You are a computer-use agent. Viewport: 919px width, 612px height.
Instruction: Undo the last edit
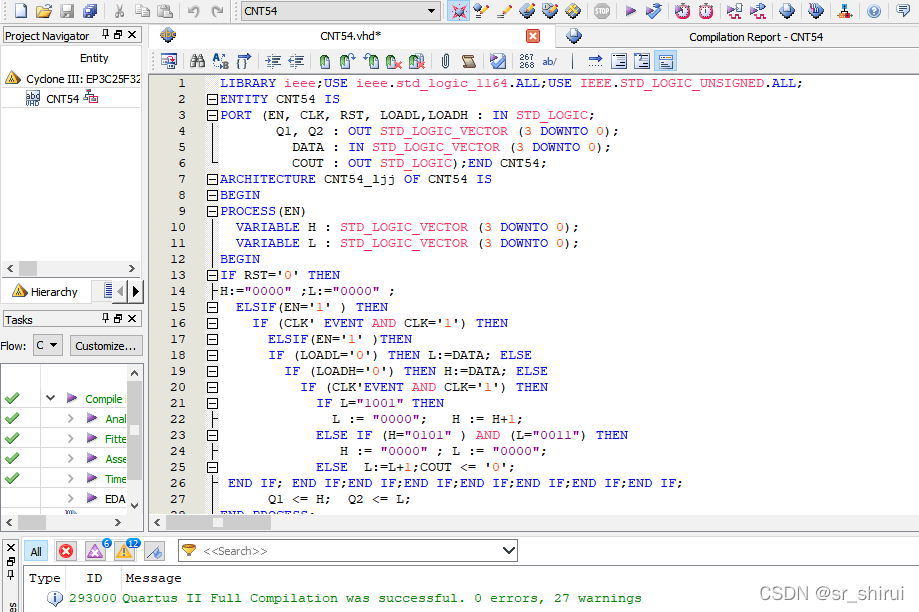(x=194, y=11)
